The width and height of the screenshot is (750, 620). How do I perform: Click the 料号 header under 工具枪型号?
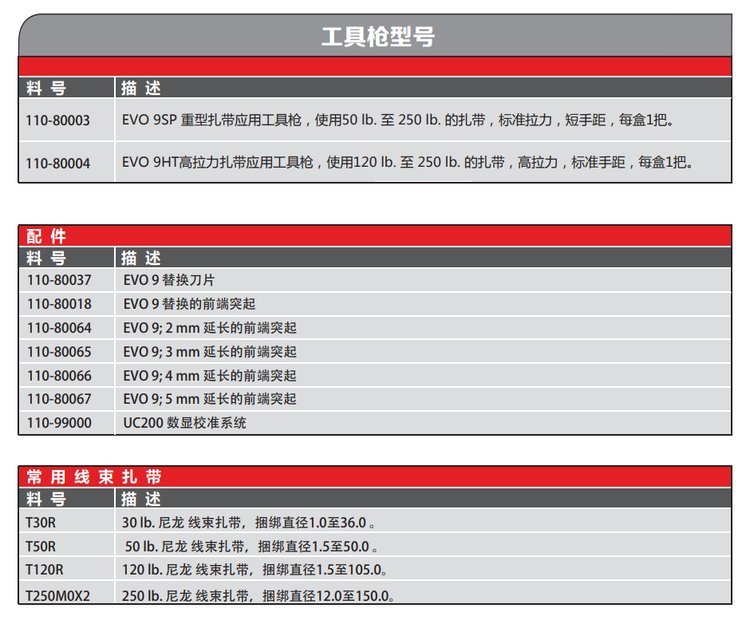tap(46, 88)
